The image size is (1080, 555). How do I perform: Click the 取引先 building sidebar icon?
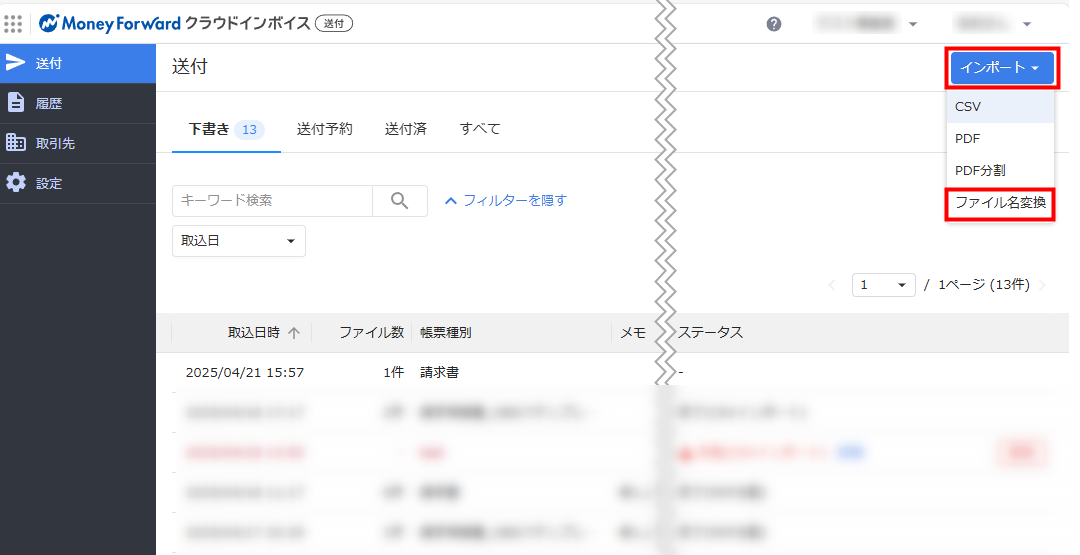coord(15,143)
